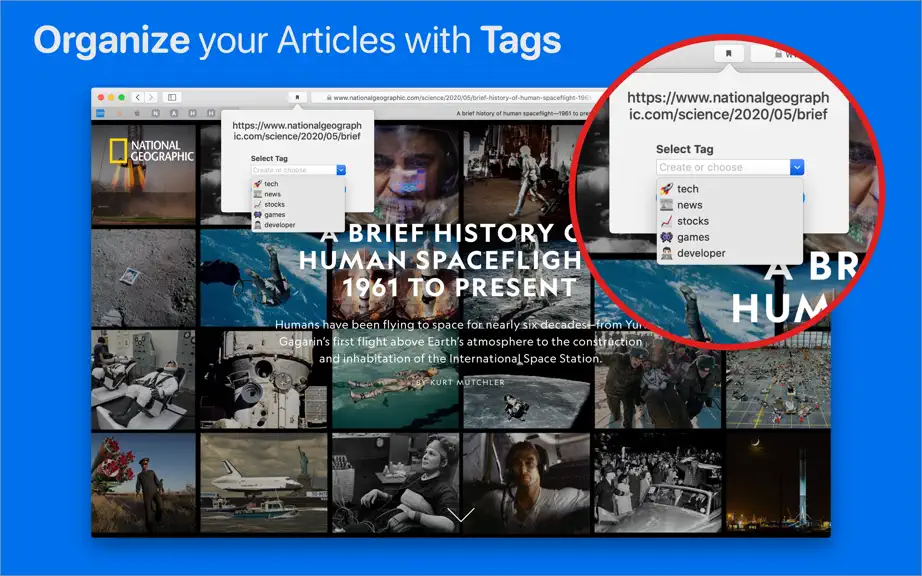The height and width of the screenshot is (576, 922).
Task: Show the Safari sidebar panel
Action: click(x=172, y=97)
